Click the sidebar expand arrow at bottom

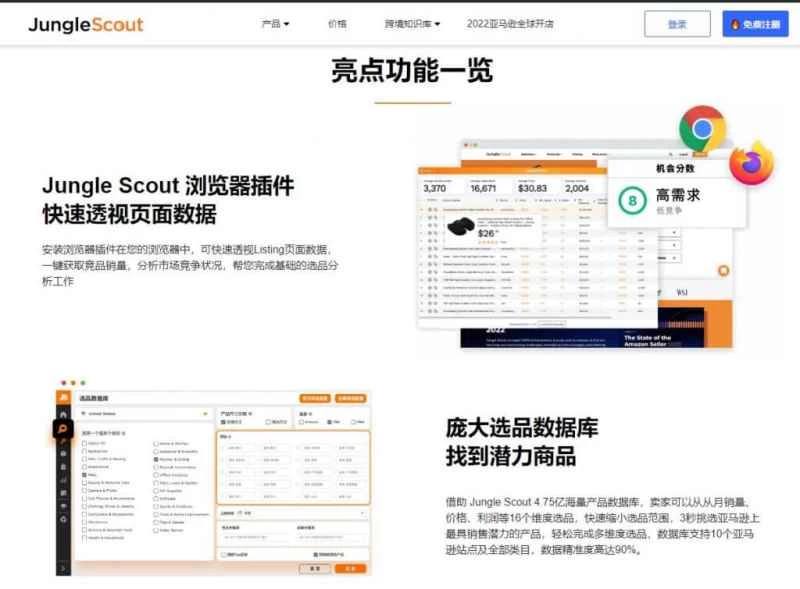[x=63, y=568]
